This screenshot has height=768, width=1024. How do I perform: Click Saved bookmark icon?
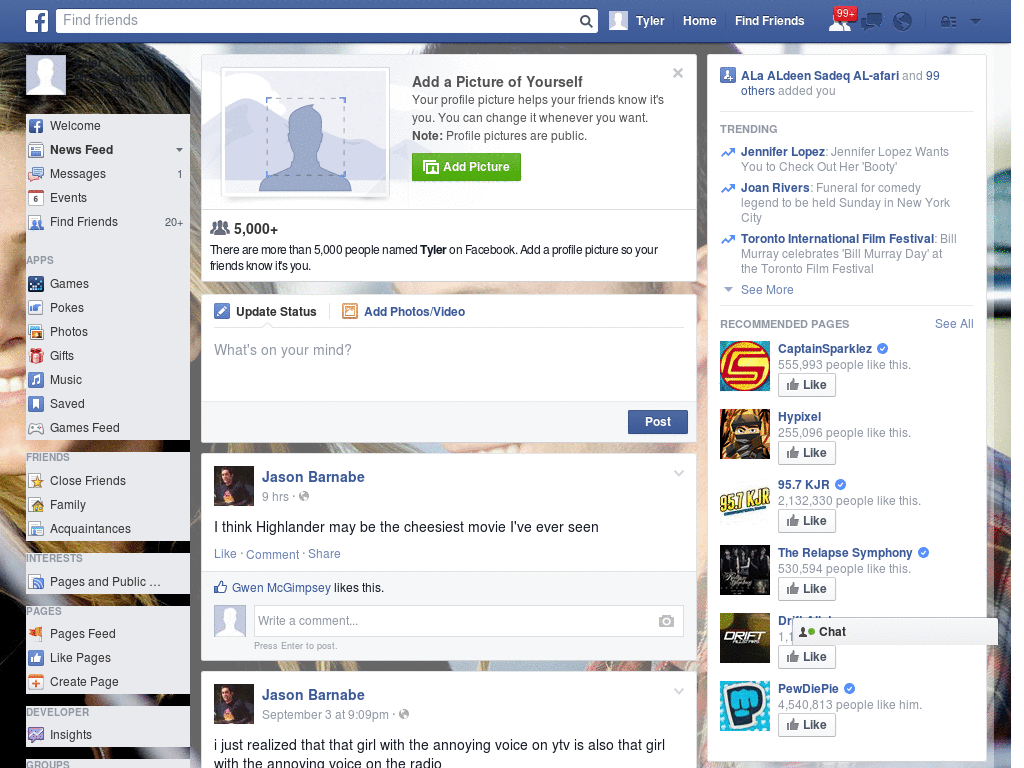tap(36, 404)
